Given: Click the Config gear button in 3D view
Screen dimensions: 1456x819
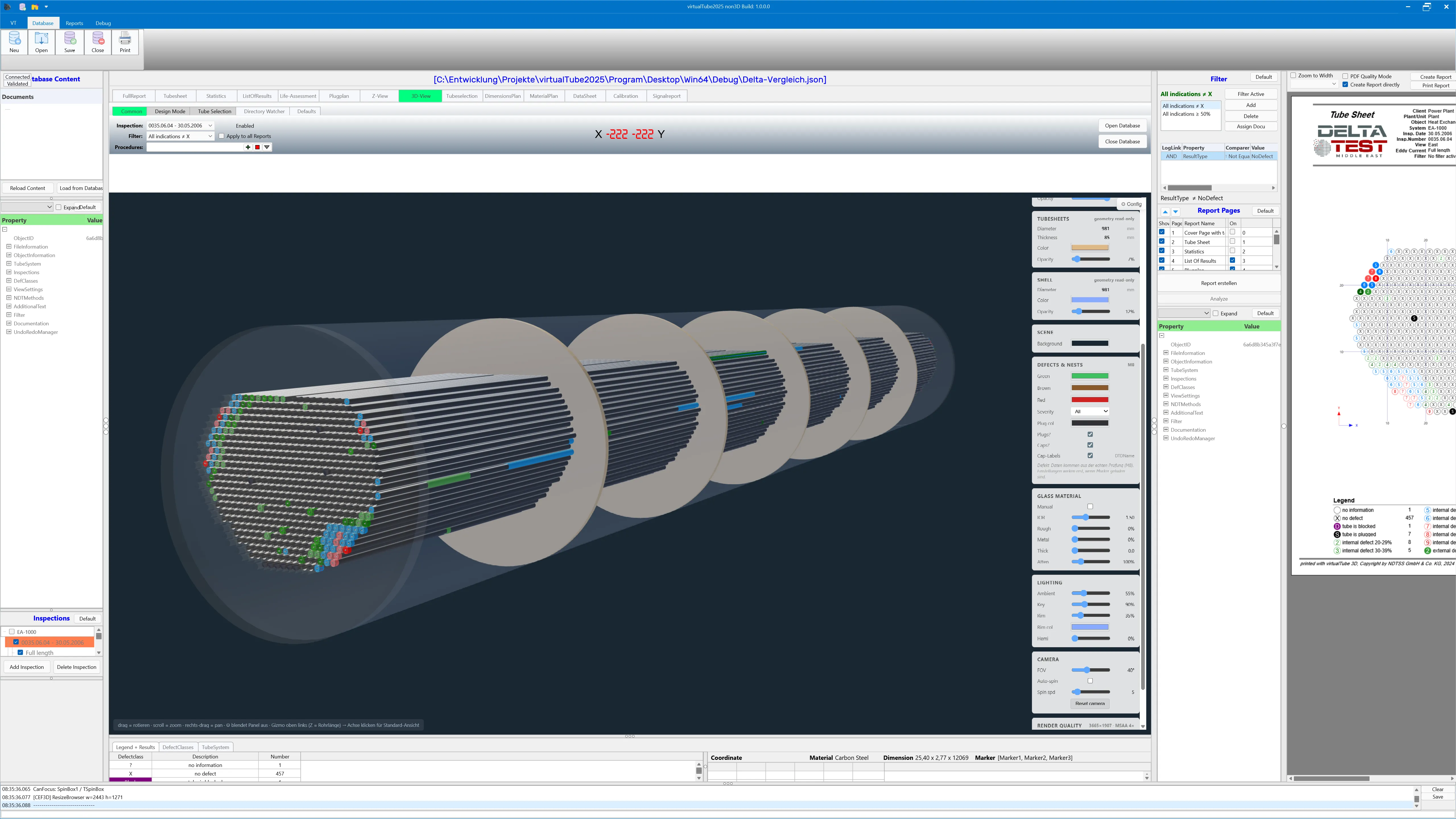Looking at the screenshot, I should pos(1131,204).
